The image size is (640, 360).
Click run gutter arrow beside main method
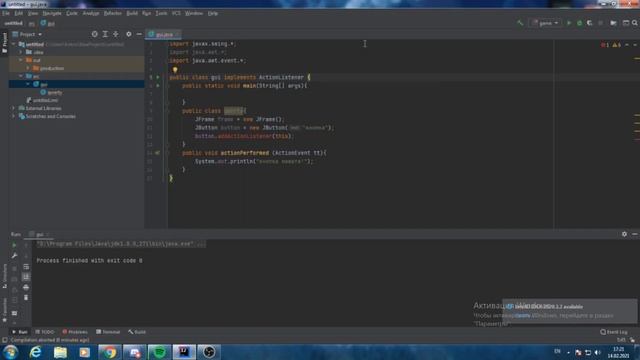(158, 86)
